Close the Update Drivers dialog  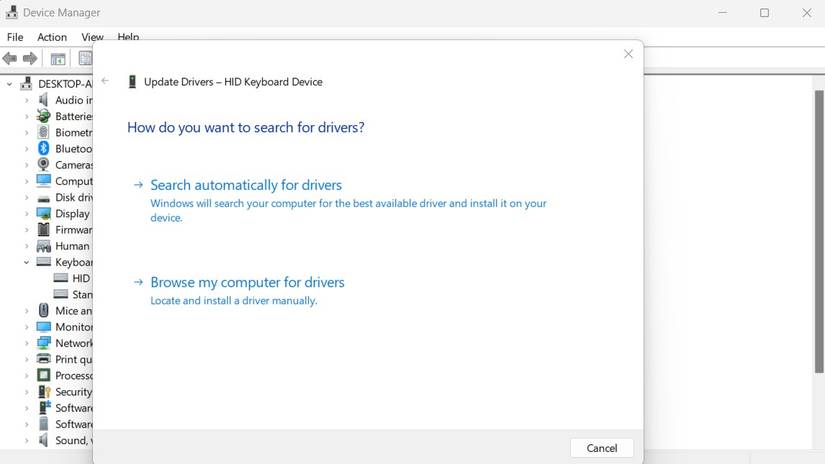click(x=628, y=54)
